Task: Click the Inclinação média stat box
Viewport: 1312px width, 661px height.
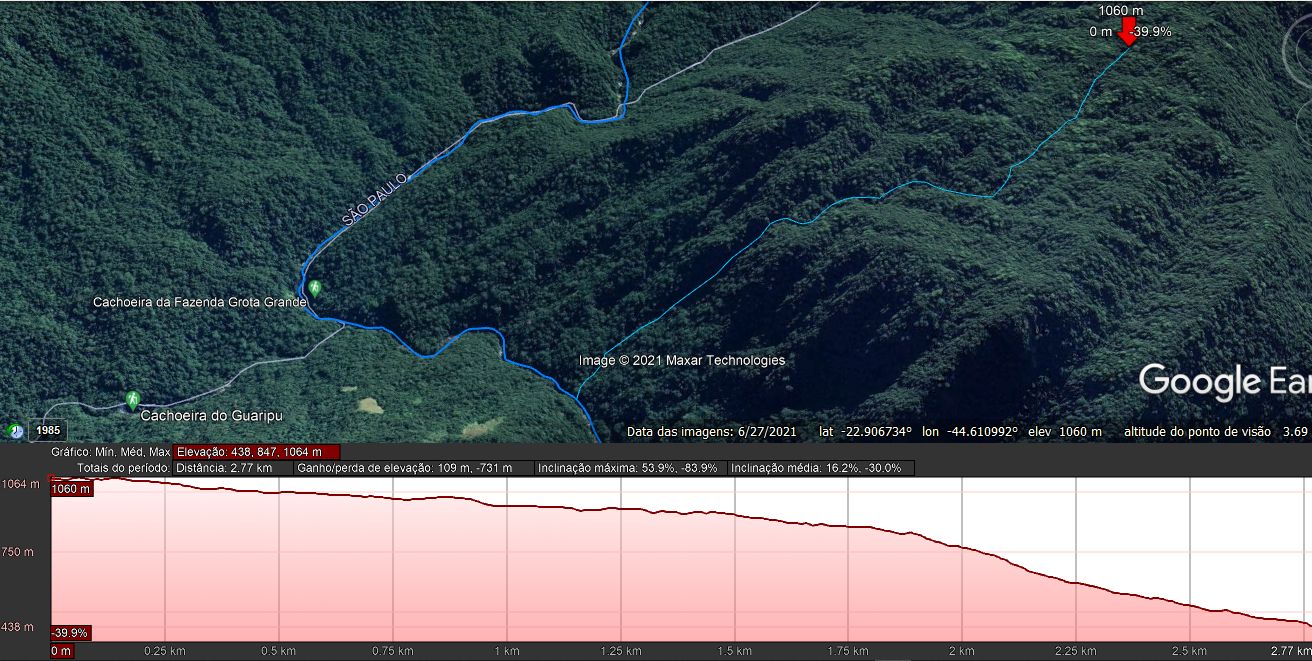Action: [820, 468]
